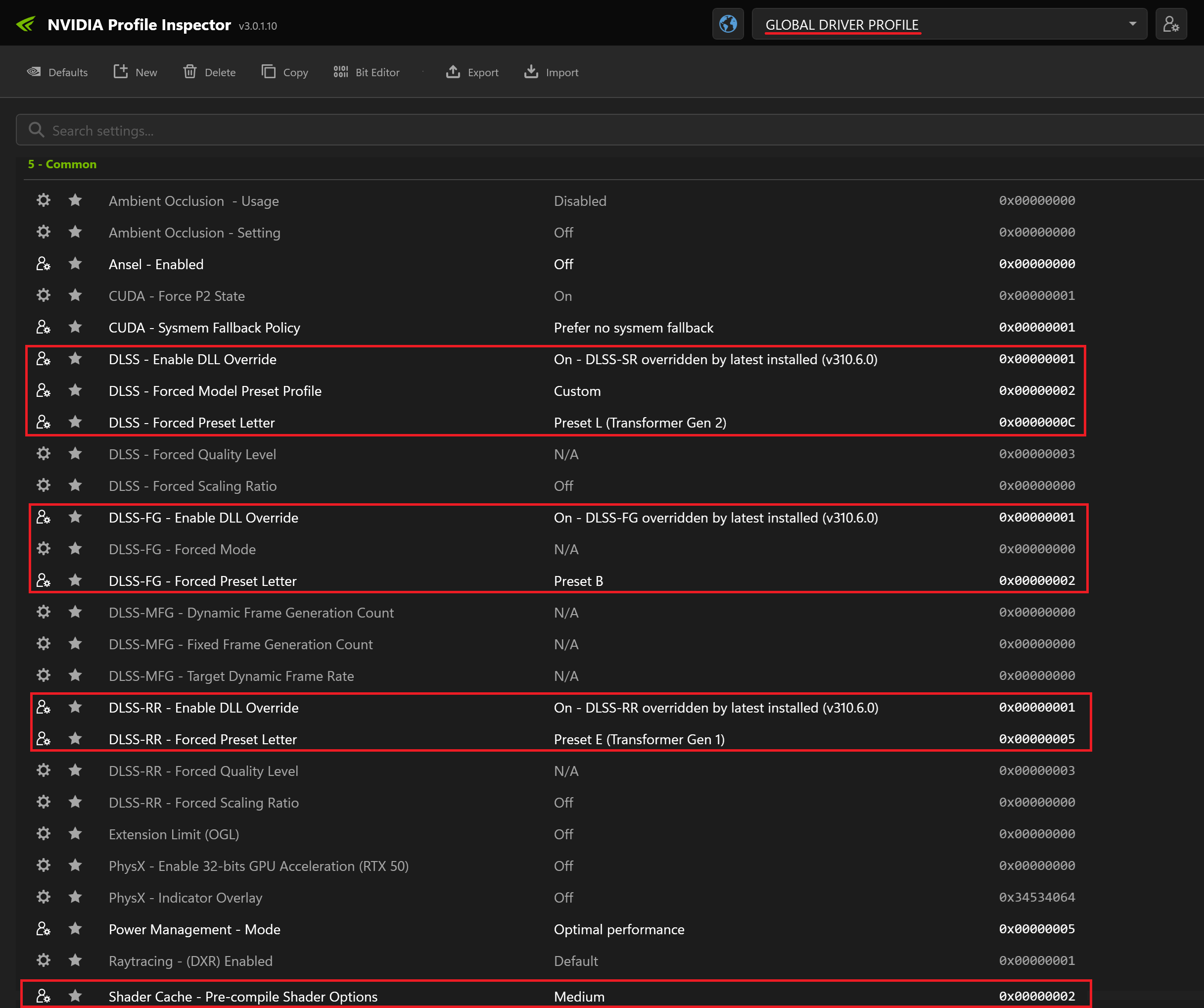Open the Bit Editor
1204x1008 pixels.
[x=367, y=72]
